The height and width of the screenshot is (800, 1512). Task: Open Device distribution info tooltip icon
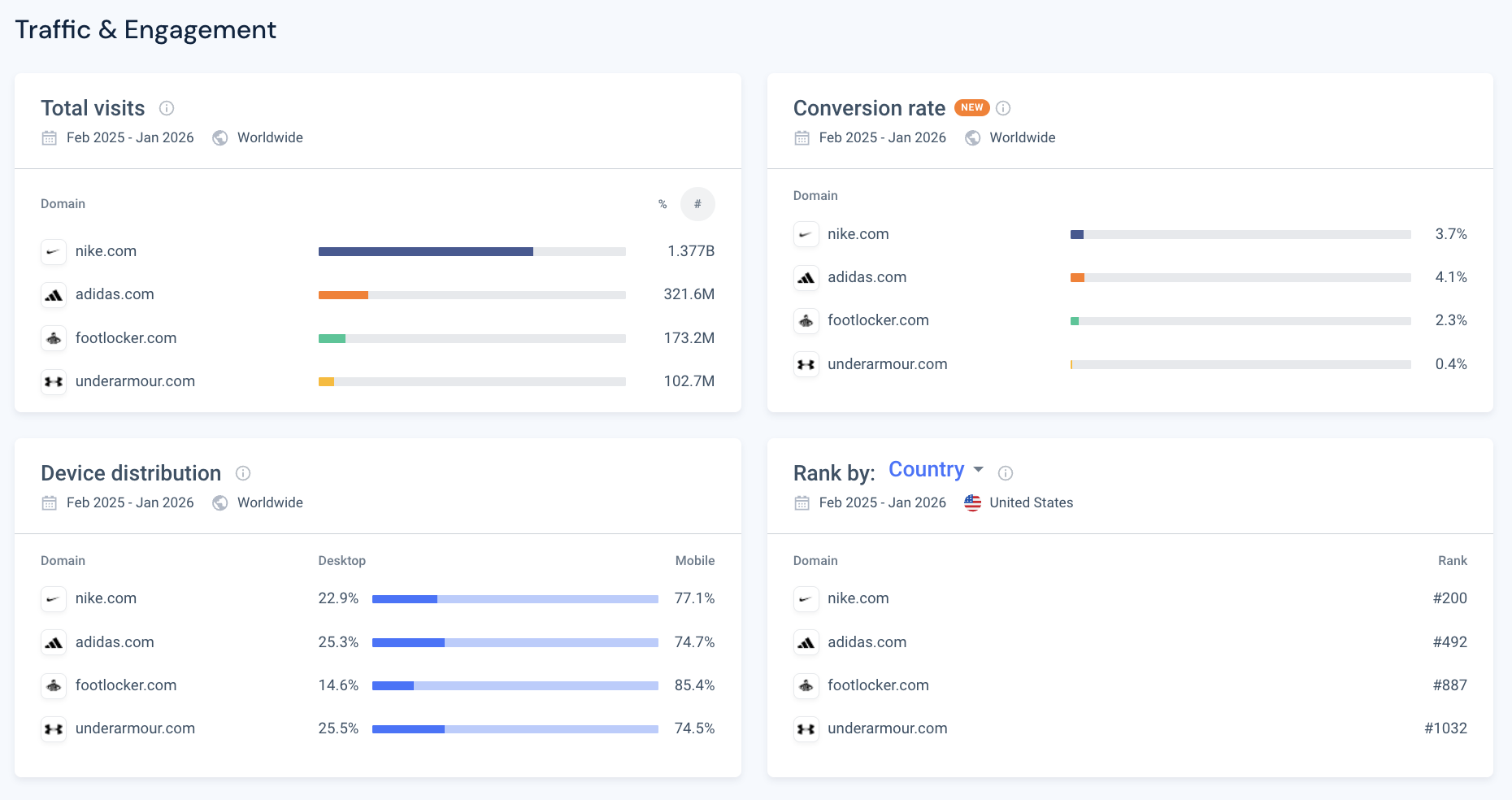click(x=243, y=473)
